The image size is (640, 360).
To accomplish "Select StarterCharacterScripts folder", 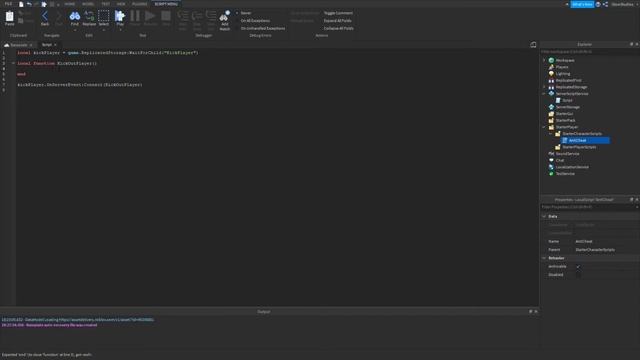I will [x=582, y=134].
